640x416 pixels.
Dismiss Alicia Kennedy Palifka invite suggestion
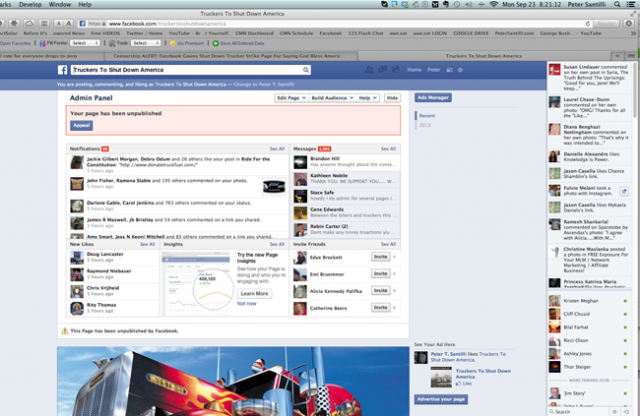[394, 291]
